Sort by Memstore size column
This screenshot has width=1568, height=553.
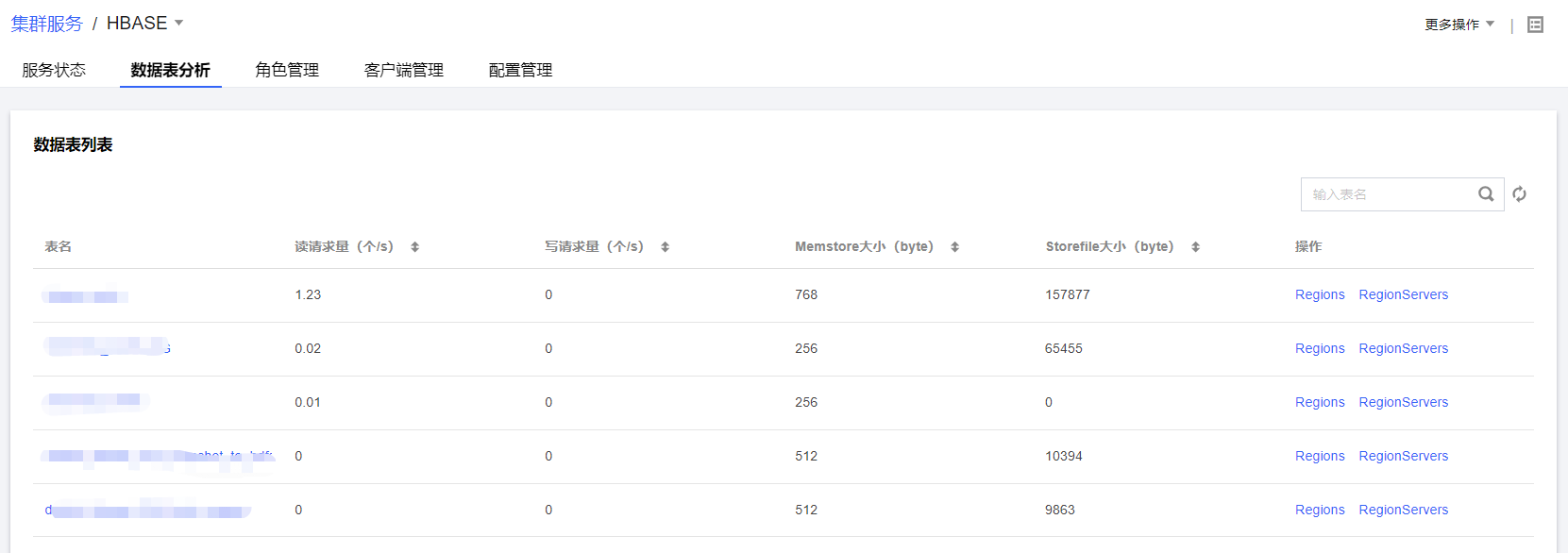pyautogui.click(x=954, y=247)
